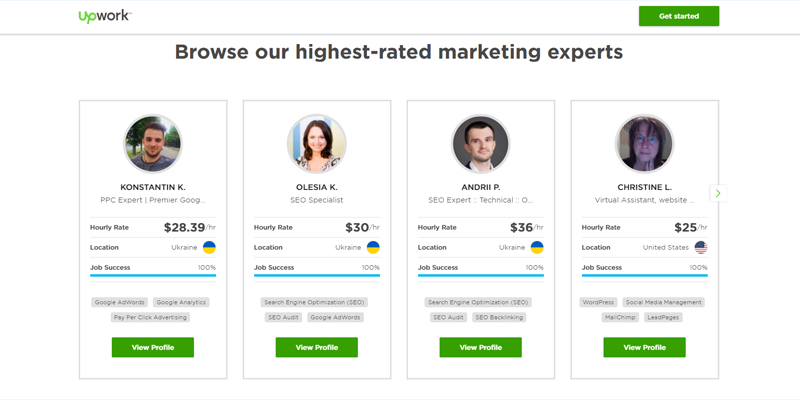The width and height of the screenshot is (800, 400).
Task: Click Andrii P.'s Ukraine flag icon
Action: tap(537, 247)
